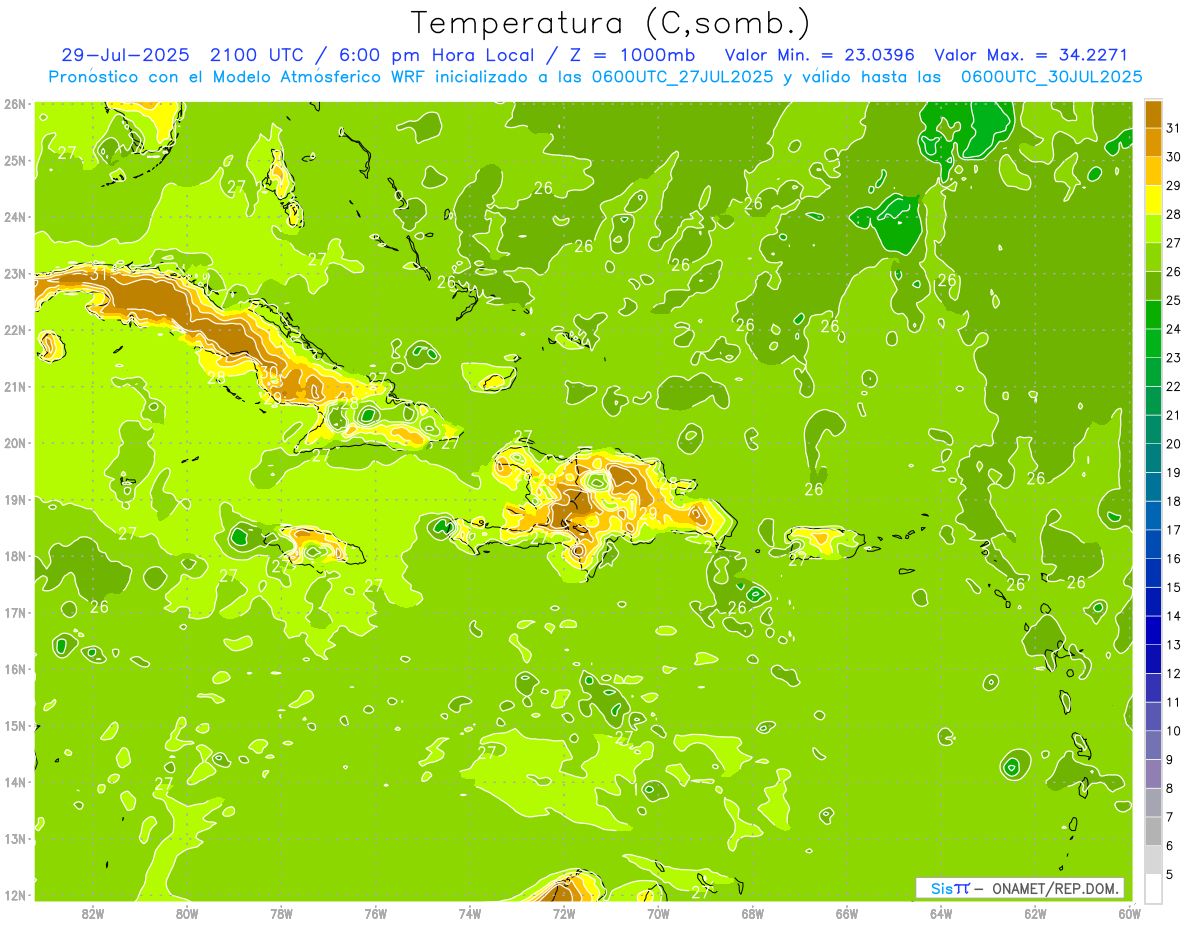Click the brown swatch above 31 on scale
This screenshot has width=1200, height=927.
(1153, 115)
